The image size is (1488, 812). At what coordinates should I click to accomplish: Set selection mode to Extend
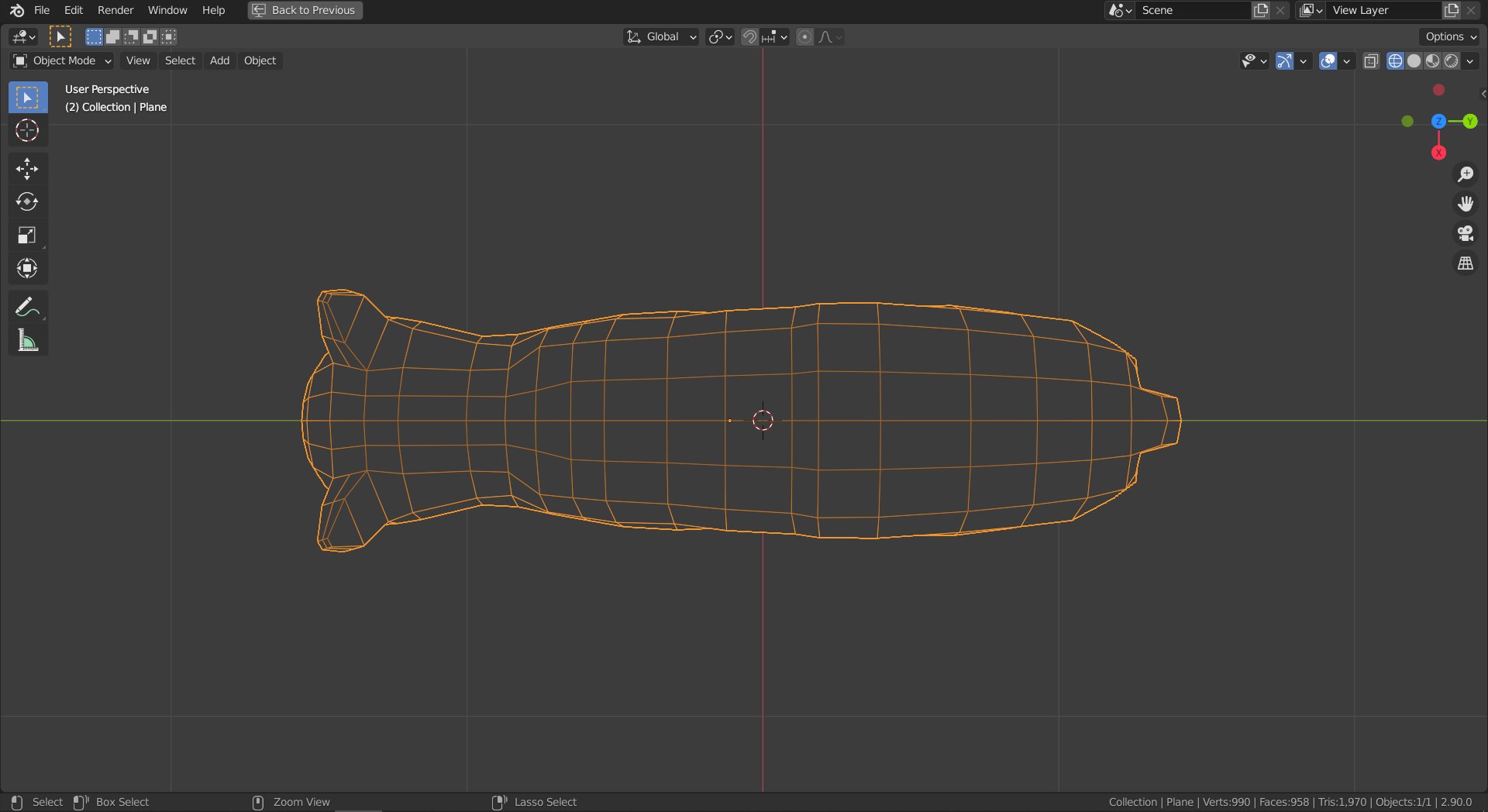click(x=112, y=36)
